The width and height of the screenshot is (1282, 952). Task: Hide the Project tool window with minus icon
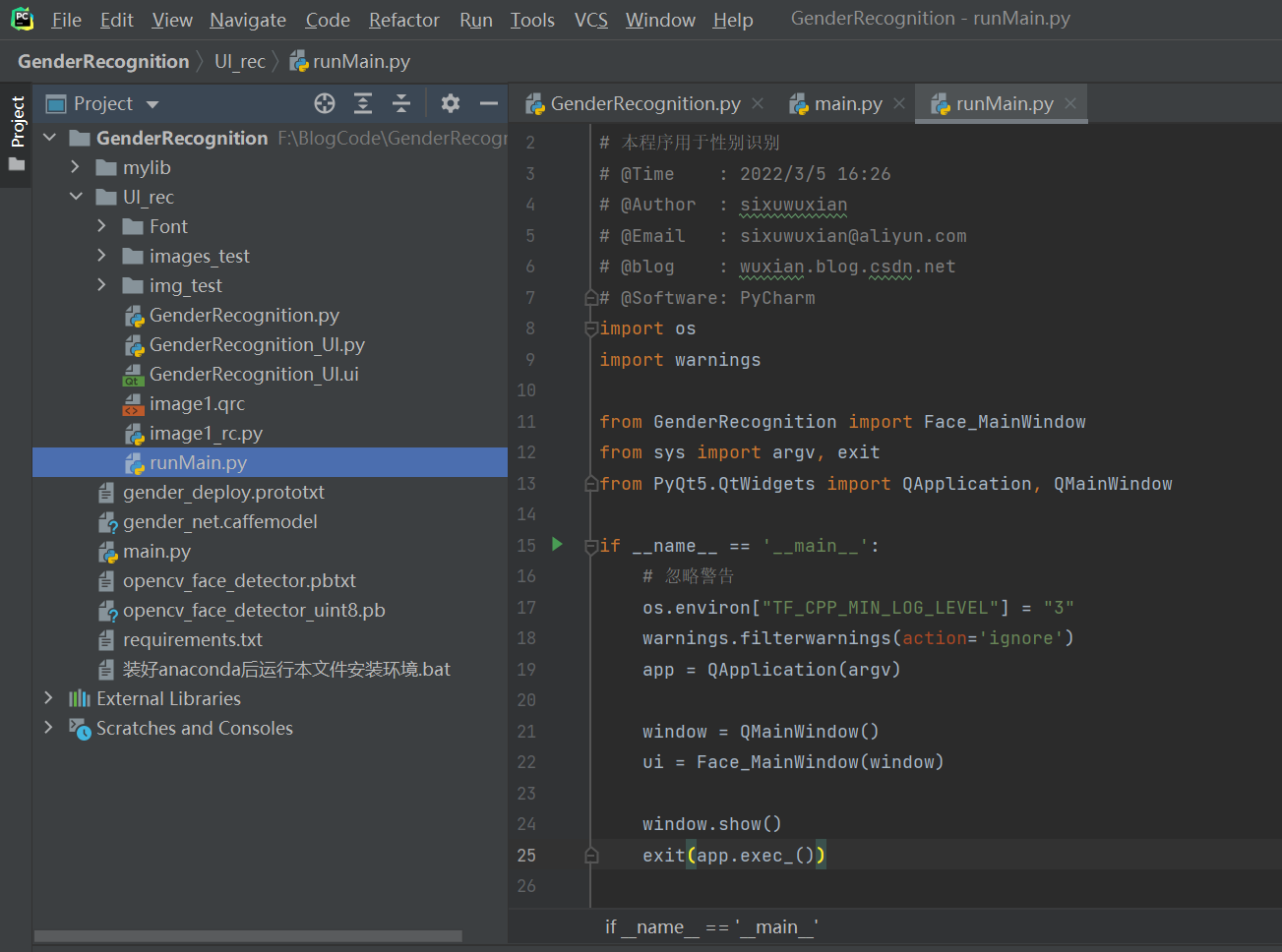[489, 103]
